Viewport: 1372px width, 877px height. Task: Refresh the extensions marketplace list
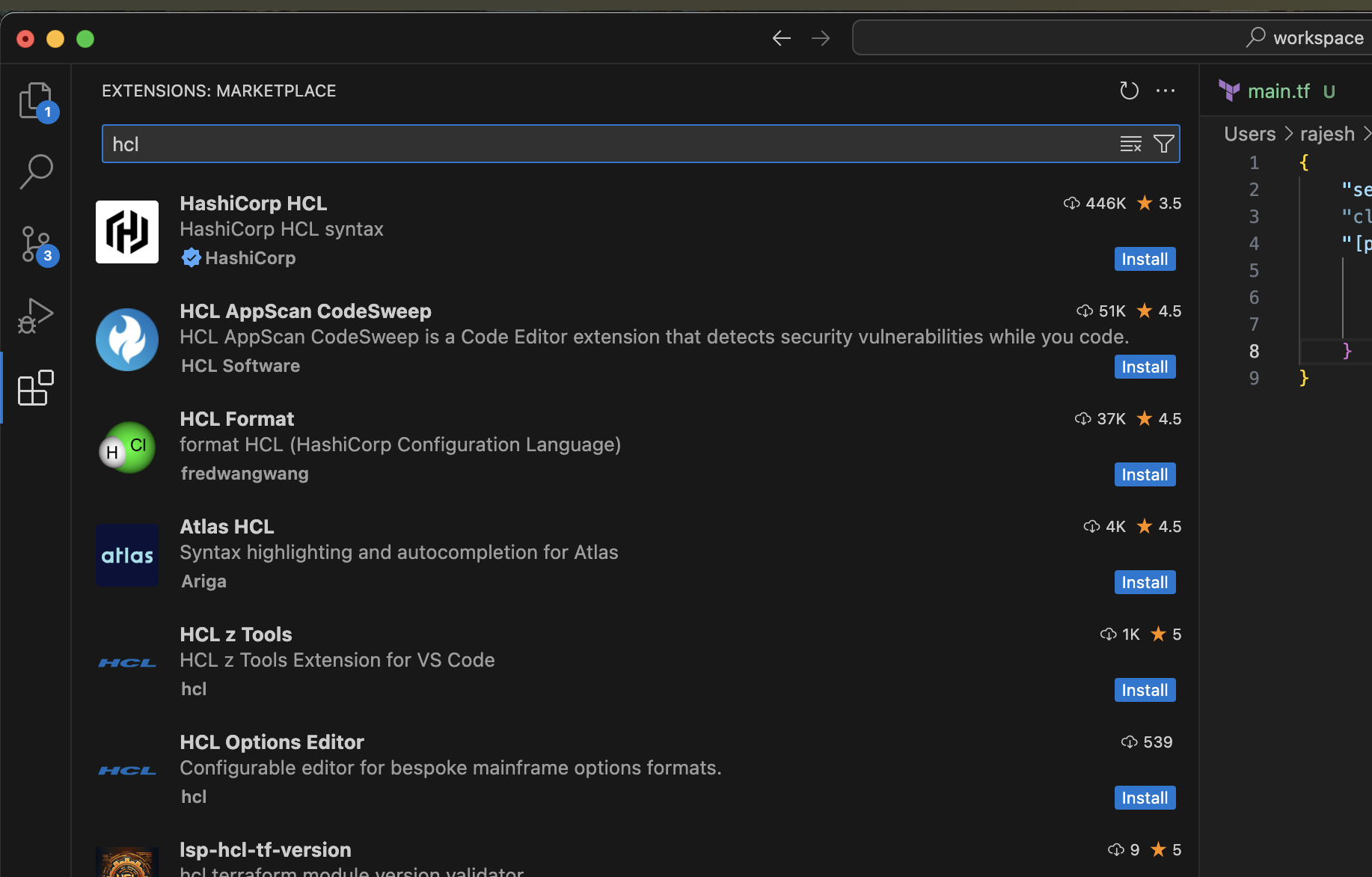click(1129, 91)
